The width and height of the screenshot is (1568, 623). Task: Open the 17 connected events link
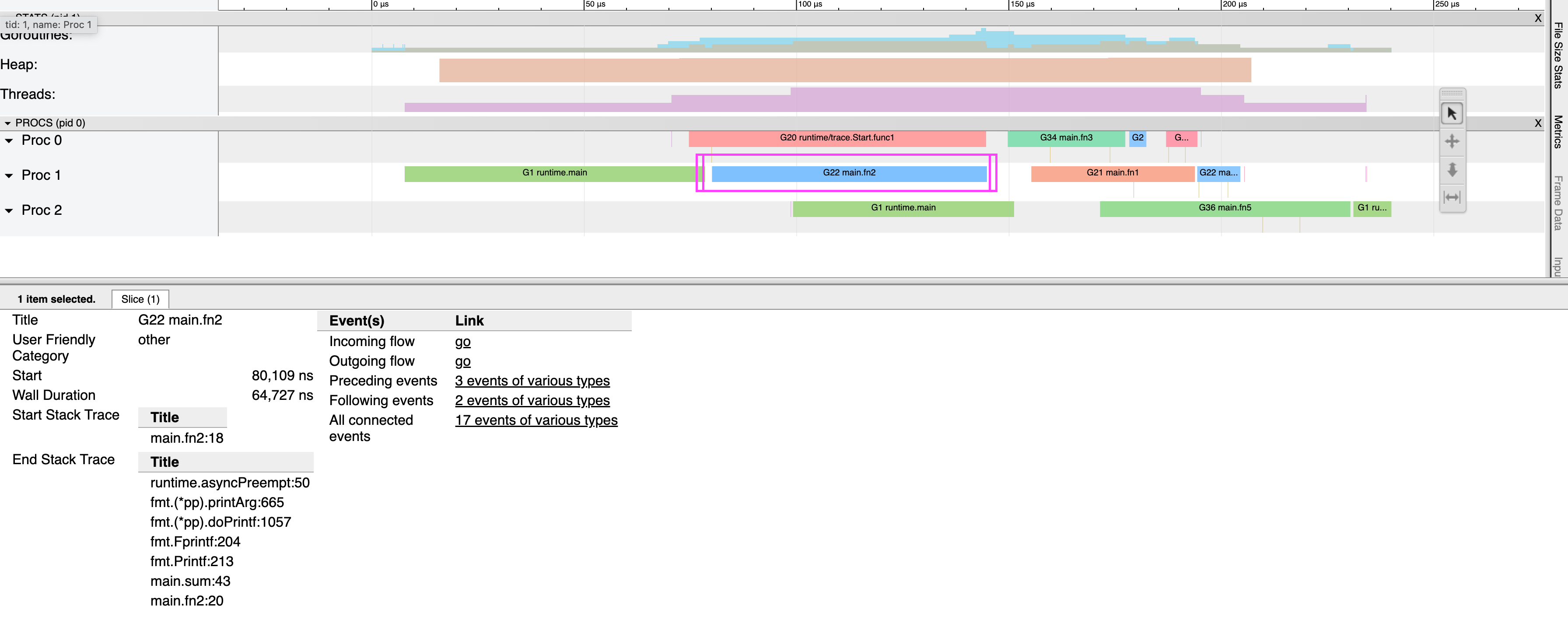(x=535, y=420)
